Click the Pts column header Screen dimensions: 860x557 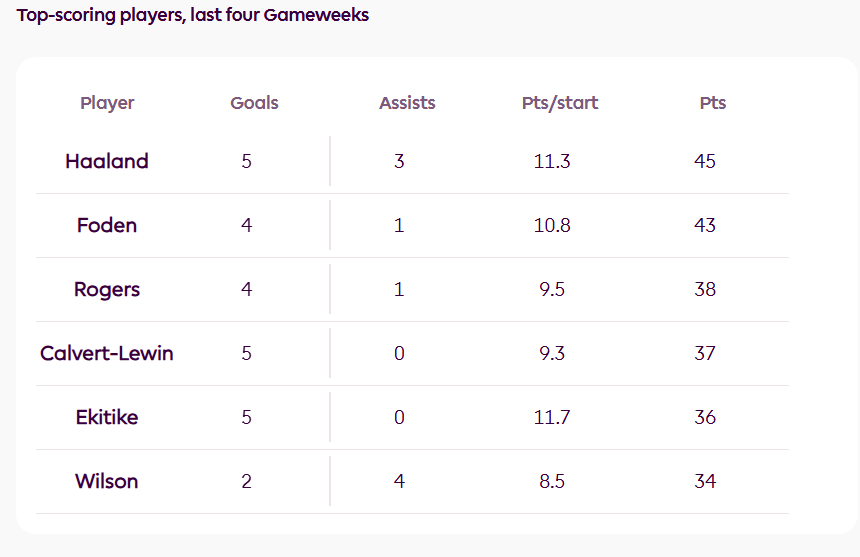[713, 103]
